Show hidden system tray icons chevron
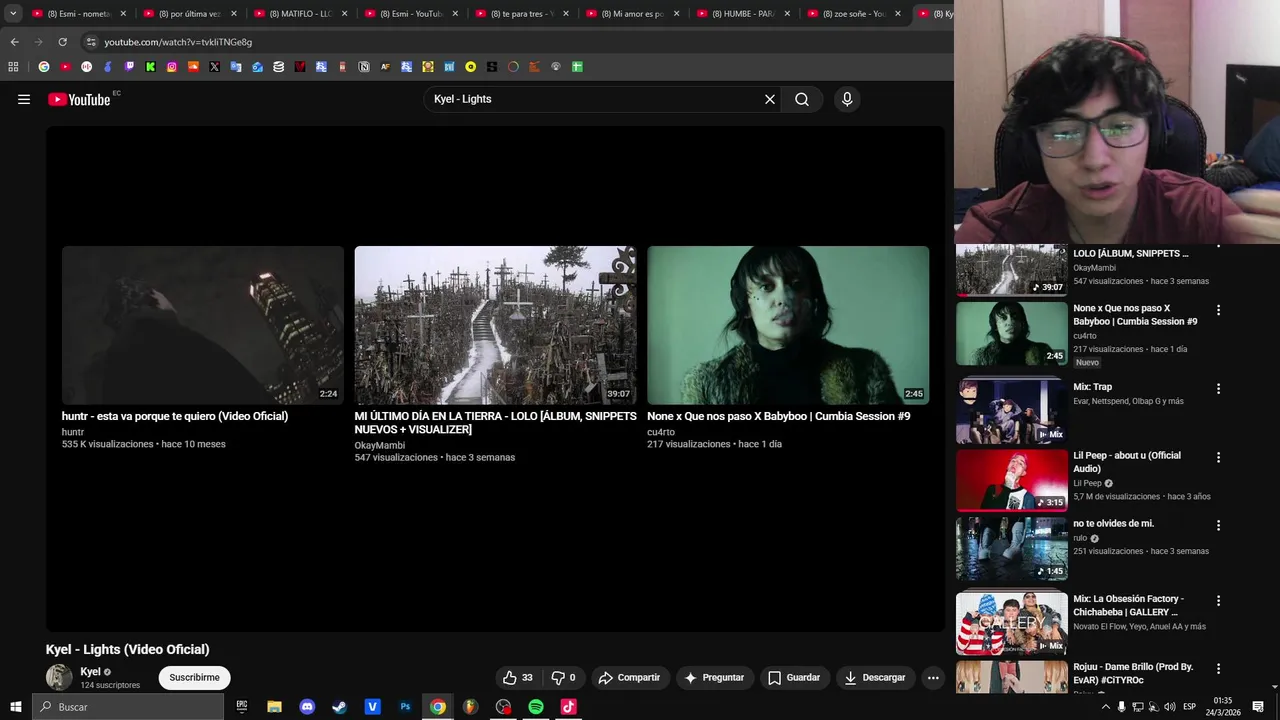 click(1105, 707)
